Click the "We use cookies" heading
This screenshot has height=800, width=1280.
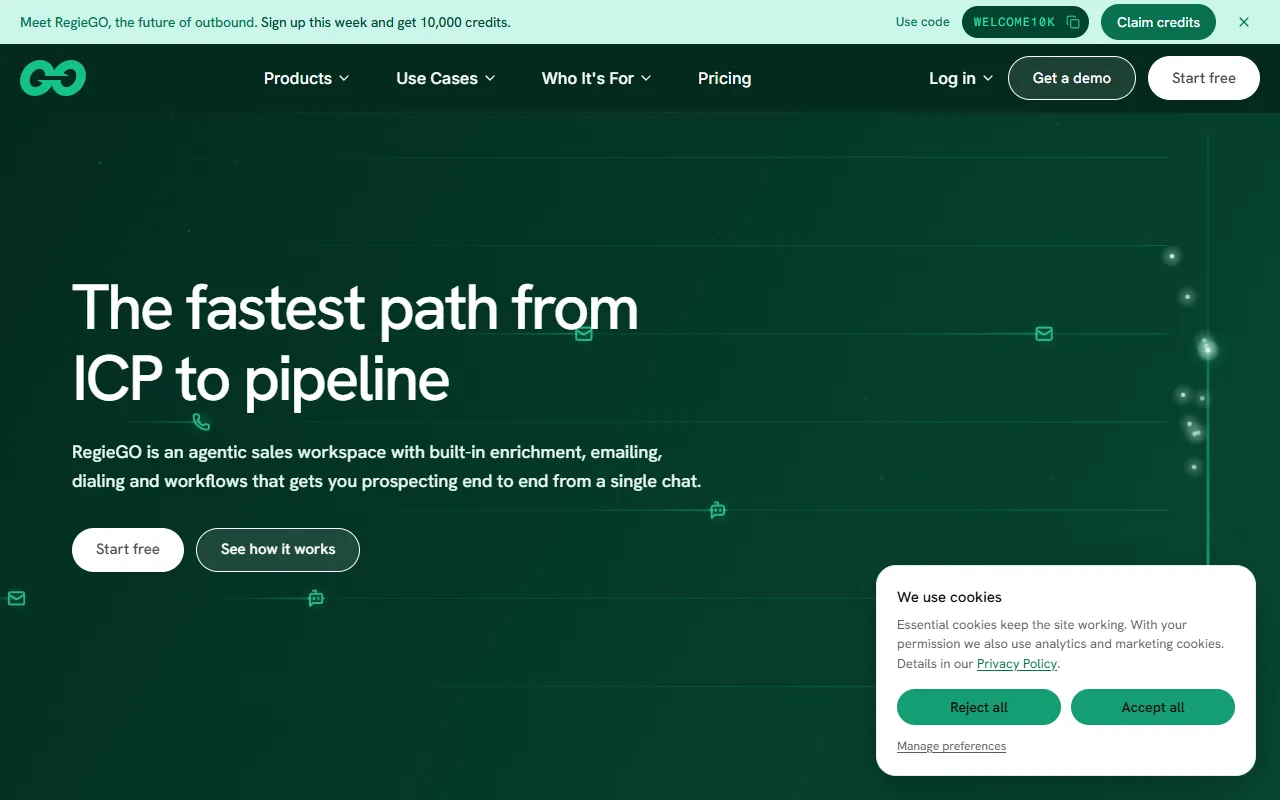pos(949,597)
